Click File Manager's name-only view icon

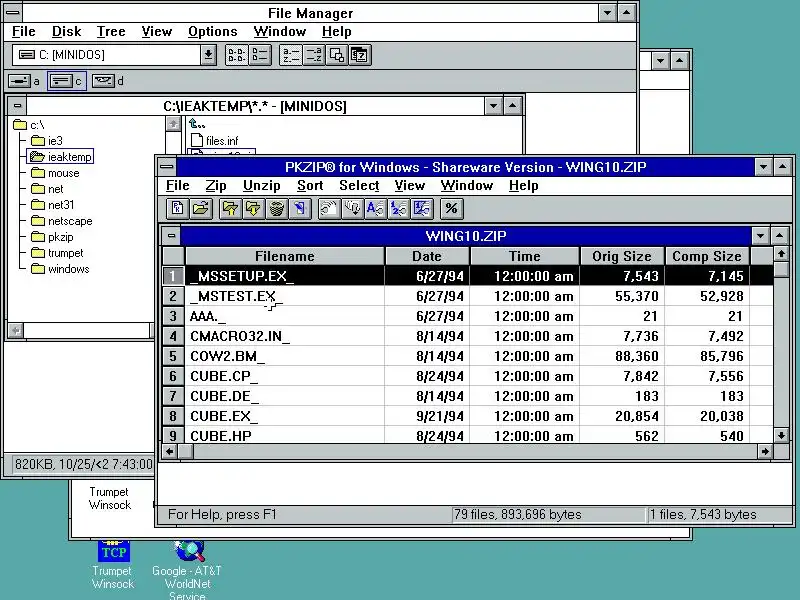(236, 55)
